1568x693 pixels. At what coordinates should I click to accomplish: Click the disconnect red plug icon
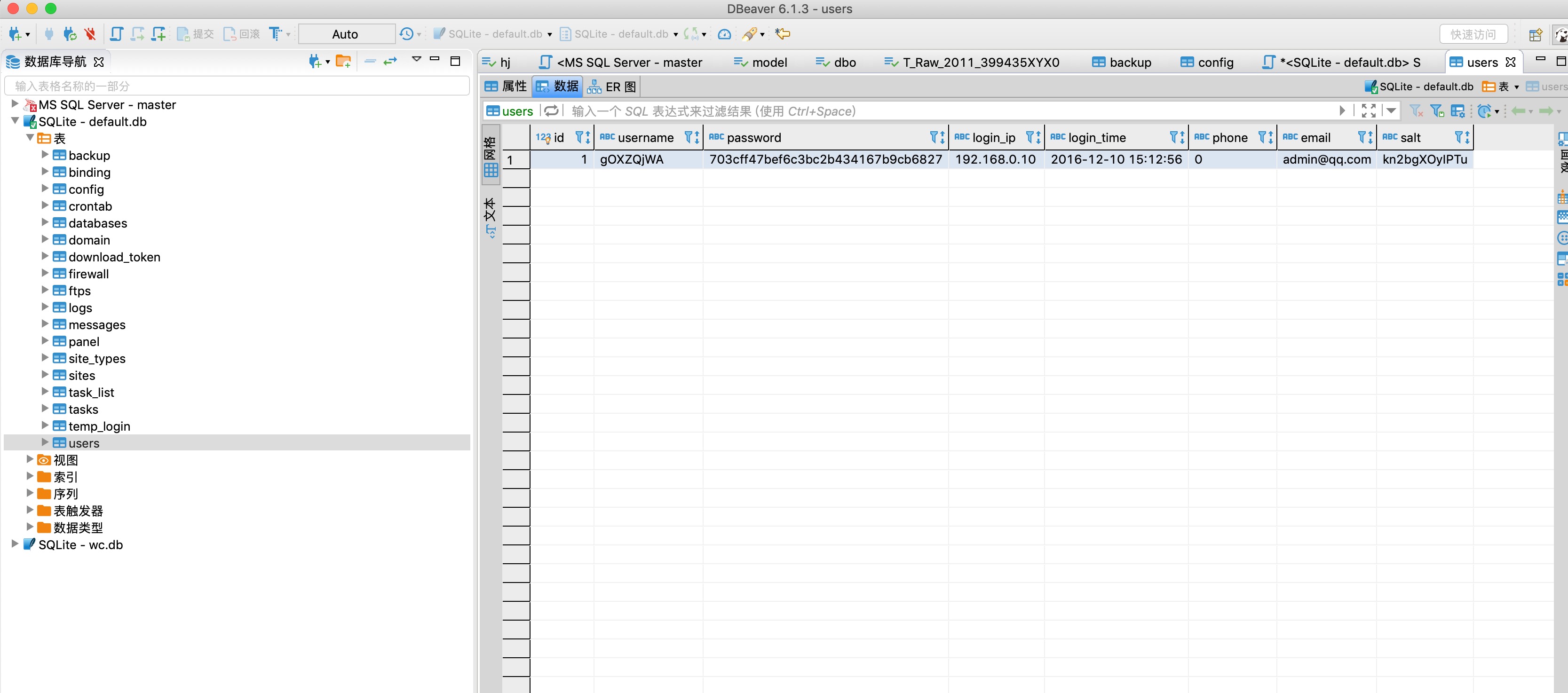90,34
